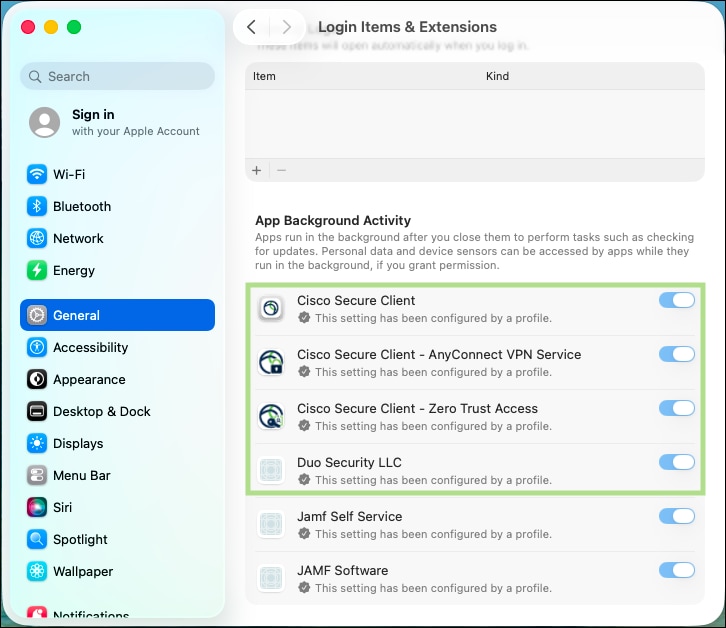Click the General gear icon
Viewport: 726px width, 628px height.
click(x=37, y=315)
